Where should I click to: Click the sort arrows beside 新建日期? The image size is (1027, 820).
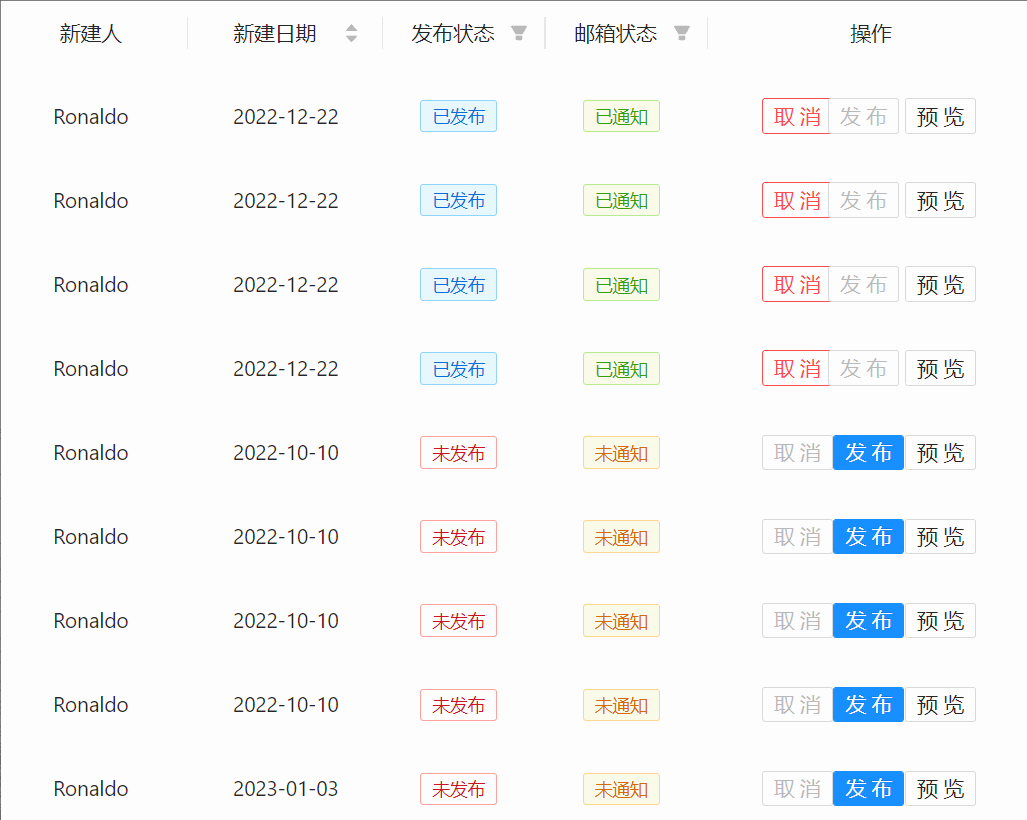click(351, 34)
